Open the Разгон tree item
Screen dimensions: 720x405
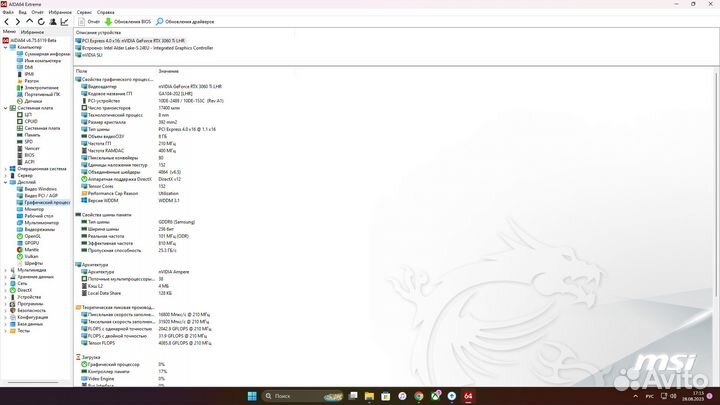click(28, 81)
